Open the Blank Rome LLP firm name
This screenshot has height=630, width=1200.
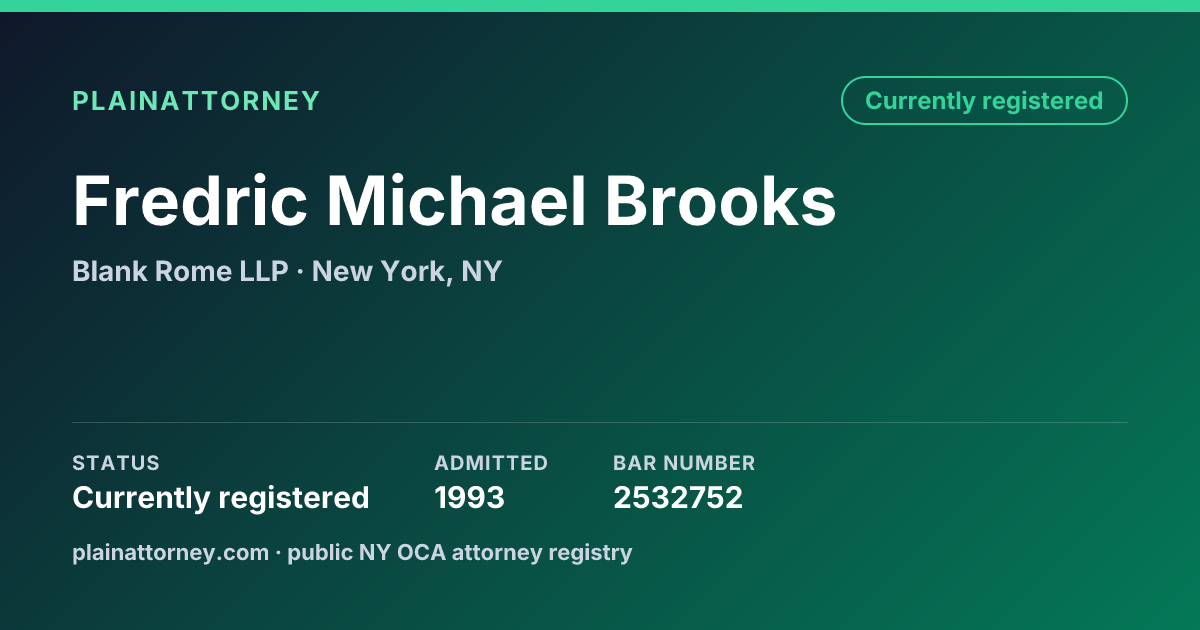[180, 271]
